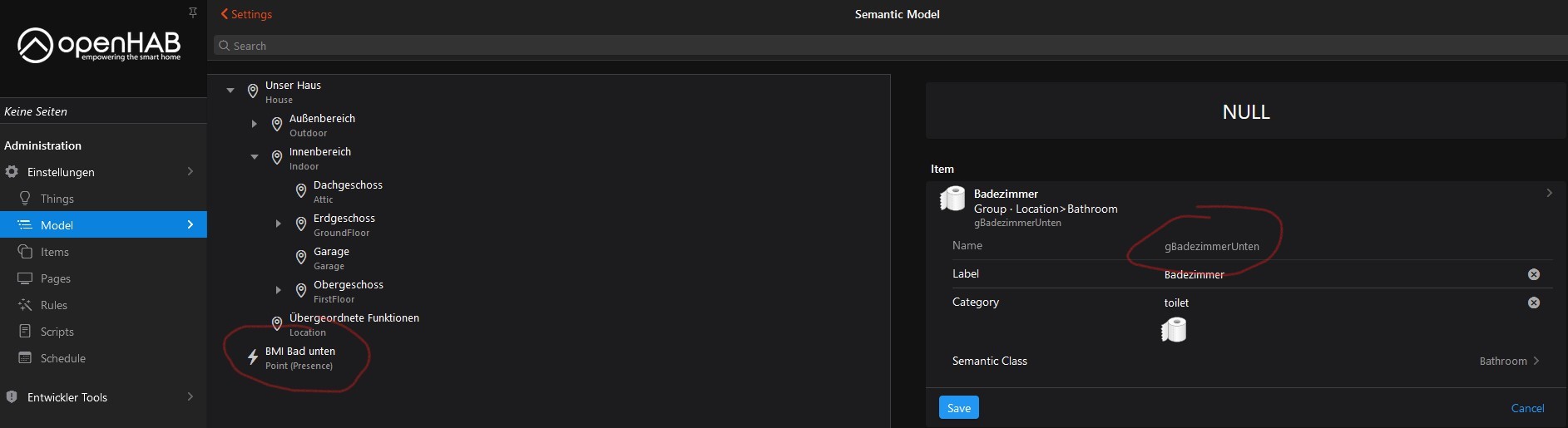Click the openHAB logo
The width and height of the screenshot is (1568, 428).
coord(99,45)
